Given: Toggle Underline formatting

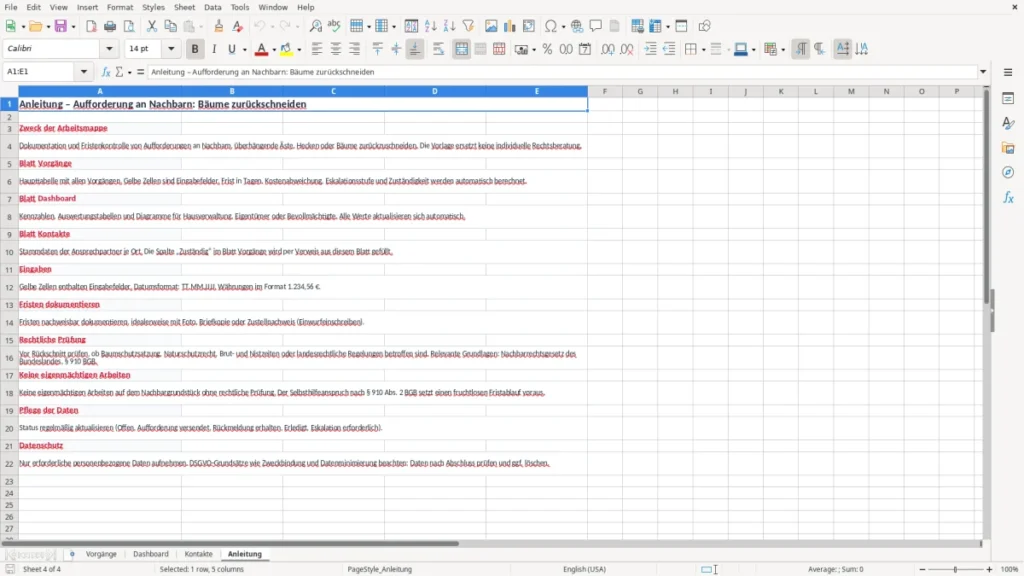Looking at the screenshot, I should 231,49.
